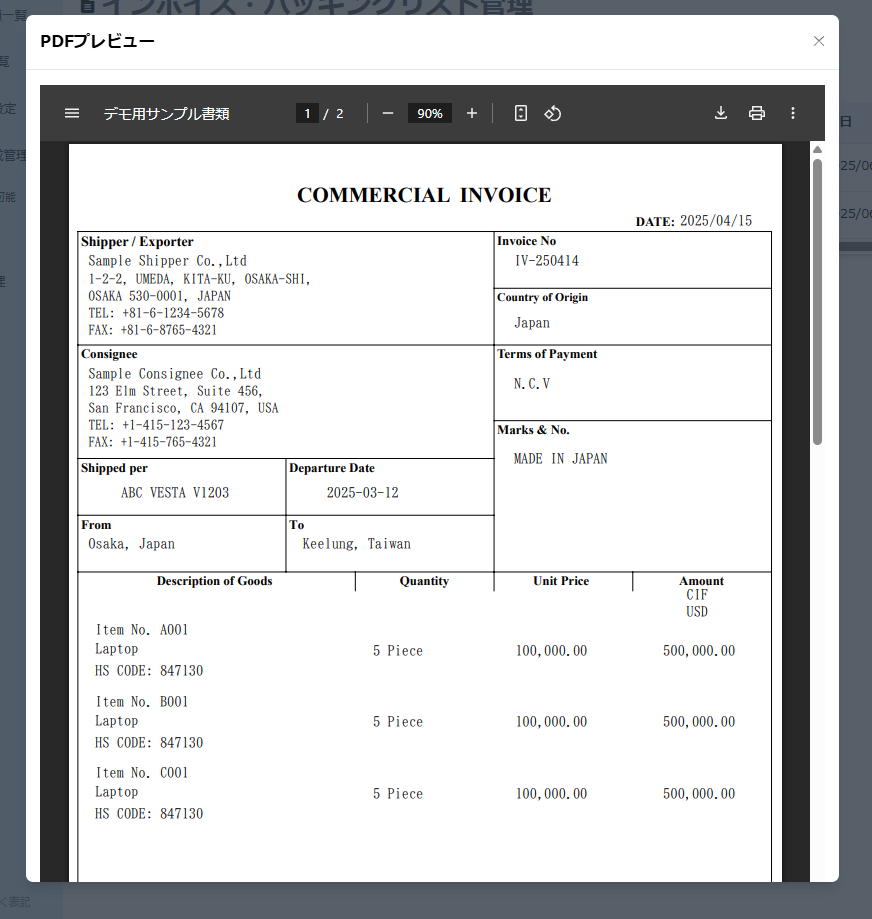This screenshot has width=872, height=919.
Task: Toggle fit to page icon
Action: click(520, 113)
